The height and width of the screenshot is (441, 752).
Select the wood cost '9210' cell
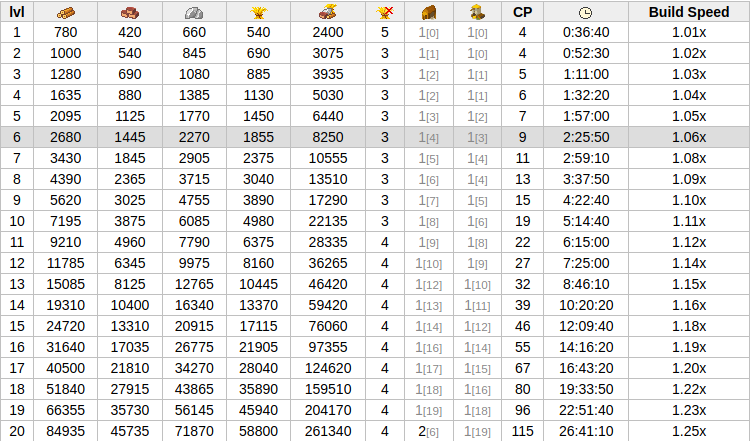(x=66, y=243)
